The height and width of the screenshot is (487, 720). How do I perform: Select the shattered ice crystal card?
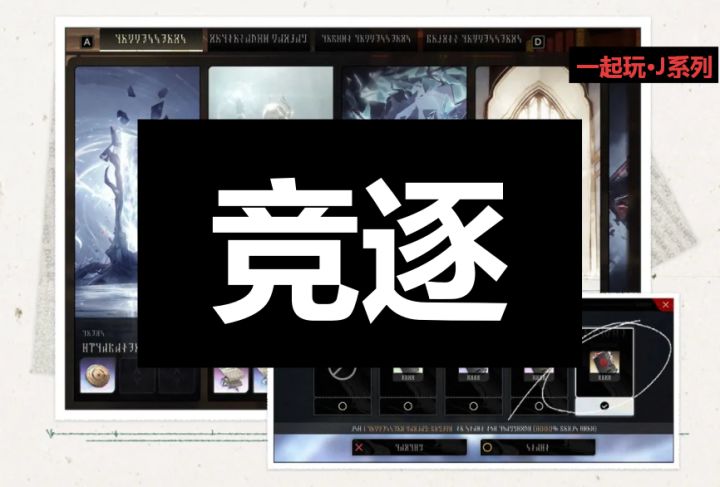[405, 93]
